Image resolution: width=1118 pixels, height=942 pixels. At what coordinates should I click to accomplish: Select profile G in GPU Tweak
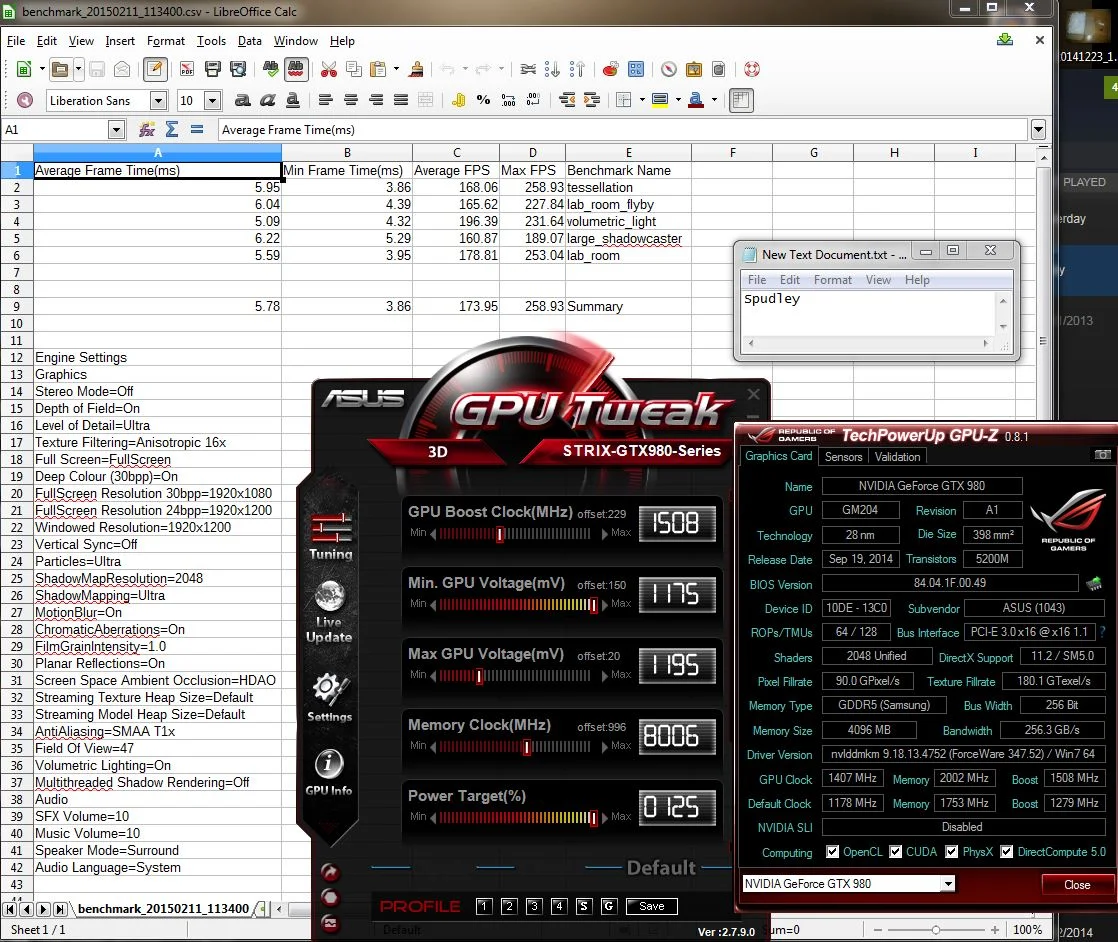608,906
